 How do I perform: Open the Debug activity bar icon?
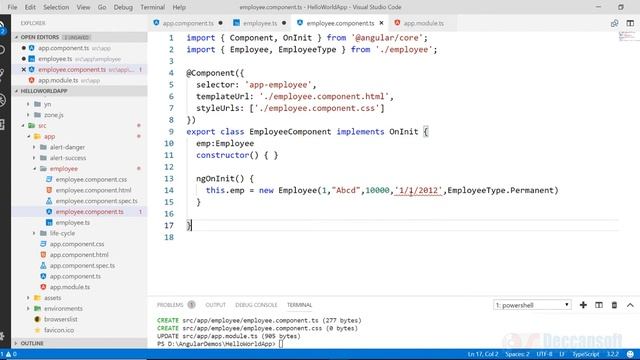point(3,100)
